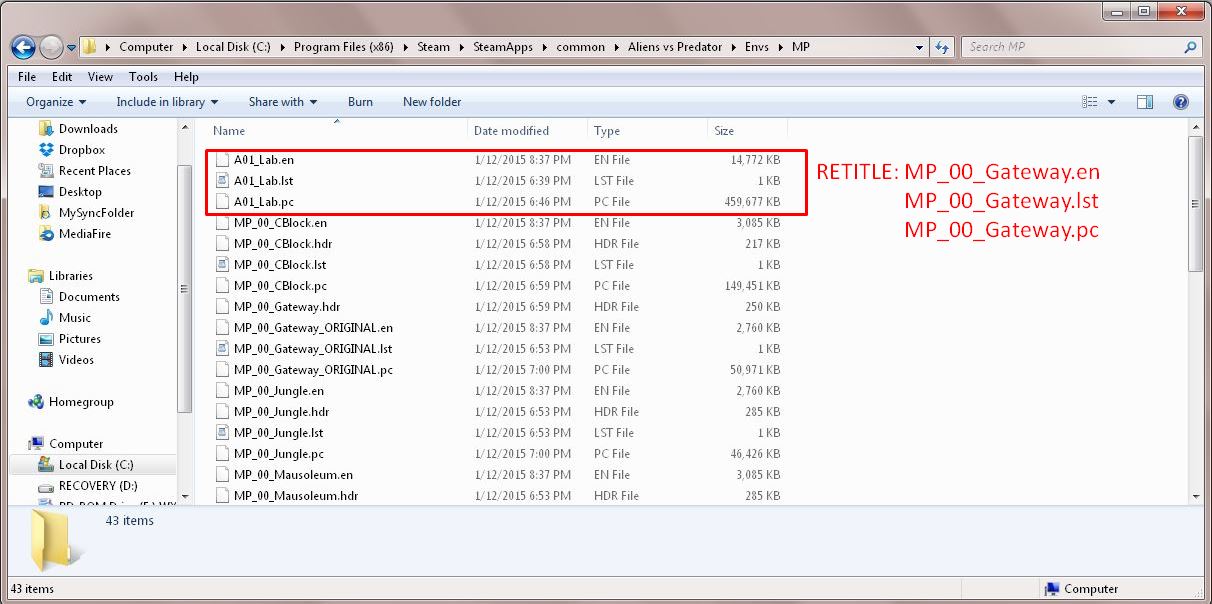This screenshot has width=1212, height=604.
Task: Click Libraries in the navigation pane
Action: 71,276
